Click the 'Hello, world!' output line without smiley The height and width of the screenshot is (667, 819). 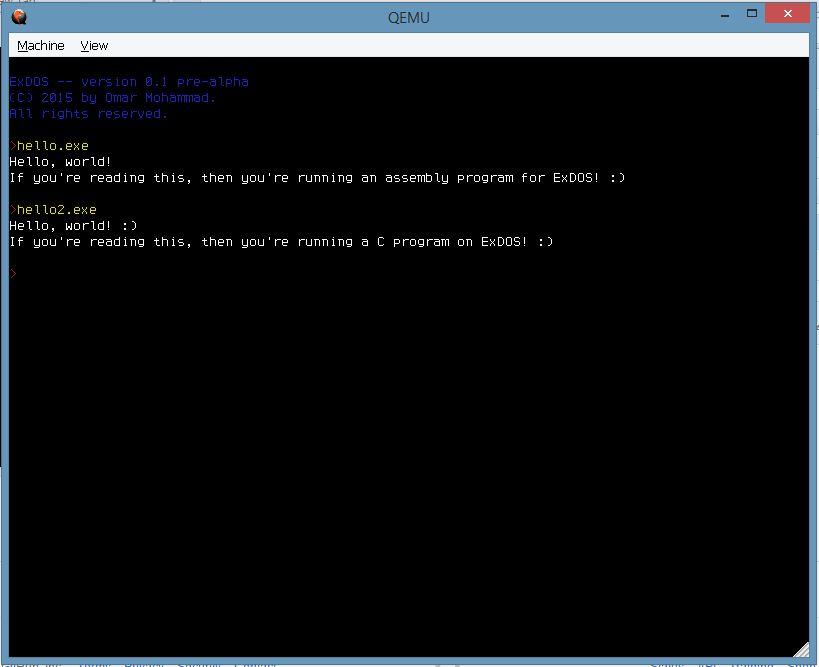coord(61,162)
